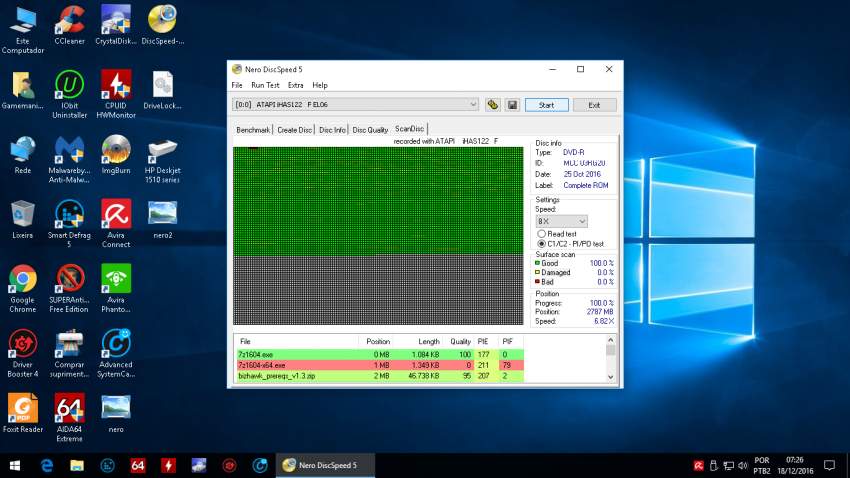
Task: Open the drive selection dropdown
Action: (x=473, y=104)
